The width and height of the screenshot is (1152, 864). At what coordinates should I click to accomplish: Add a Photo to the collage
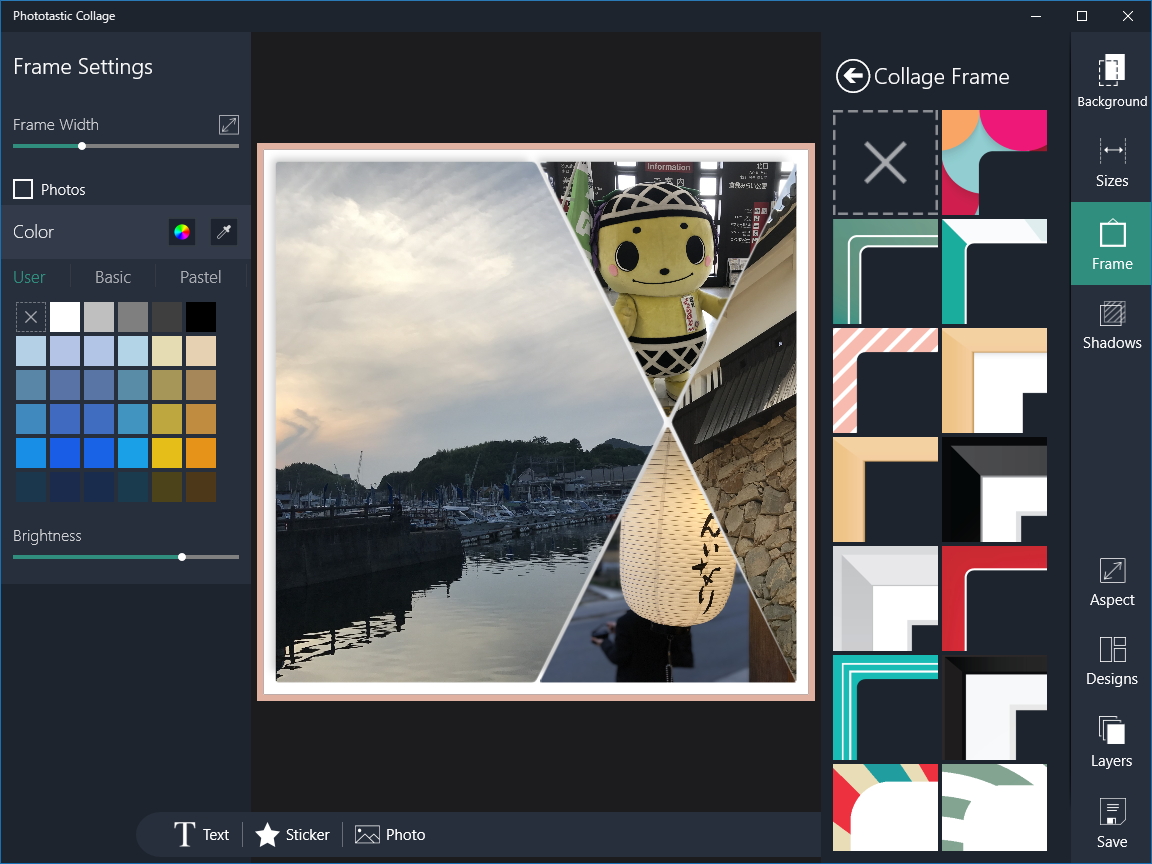pyautogui.click(x=390, y=835)
